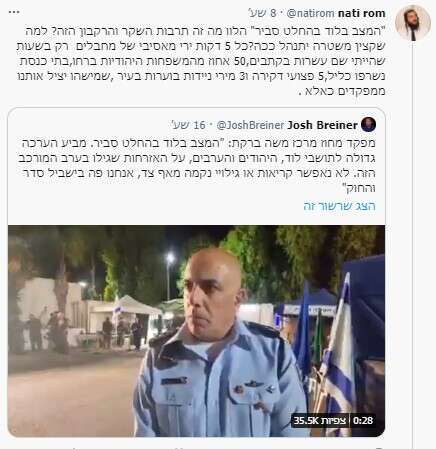Play the police officer video
The height and width of the screenshot is (449, 436).
[x=196, y=331]
